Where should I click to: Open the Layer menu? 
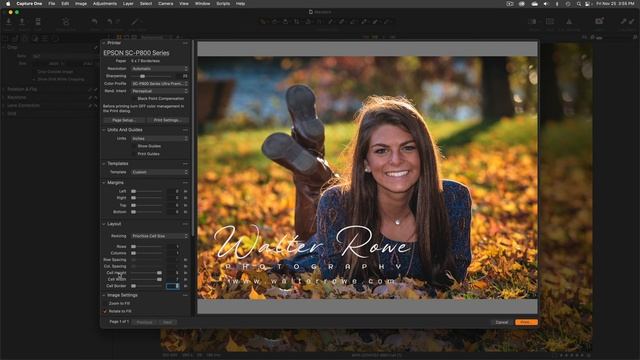tap(128, 4)
